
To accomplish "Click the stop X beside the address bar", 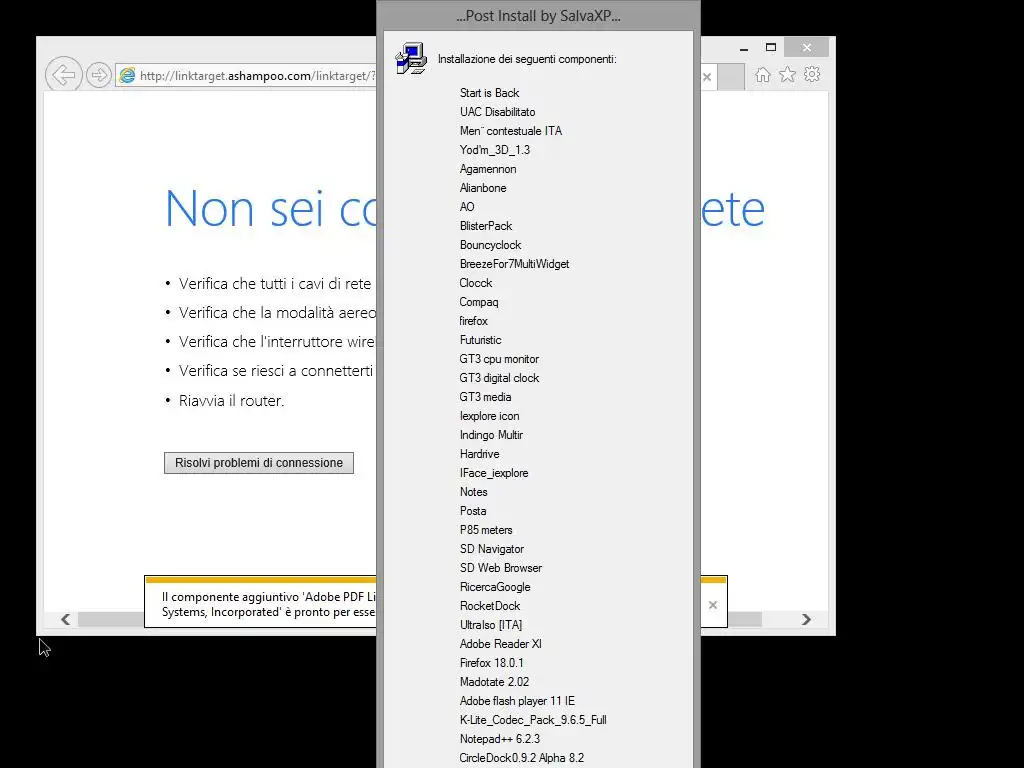I will [x=707, y=77].
